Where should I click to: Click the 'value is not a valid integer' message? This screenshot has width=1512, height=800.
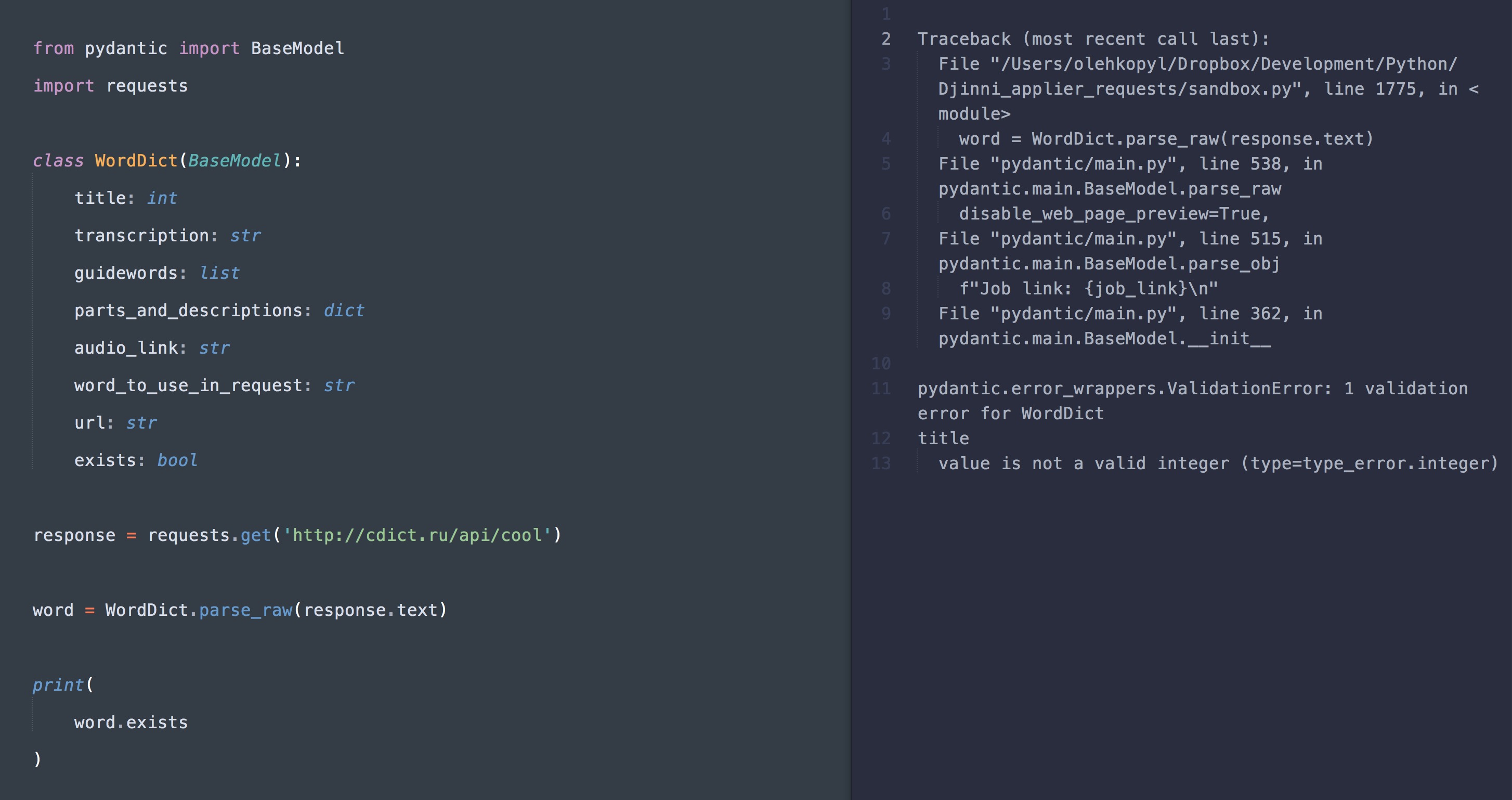pyautogui.click(x=1084, y=463)
